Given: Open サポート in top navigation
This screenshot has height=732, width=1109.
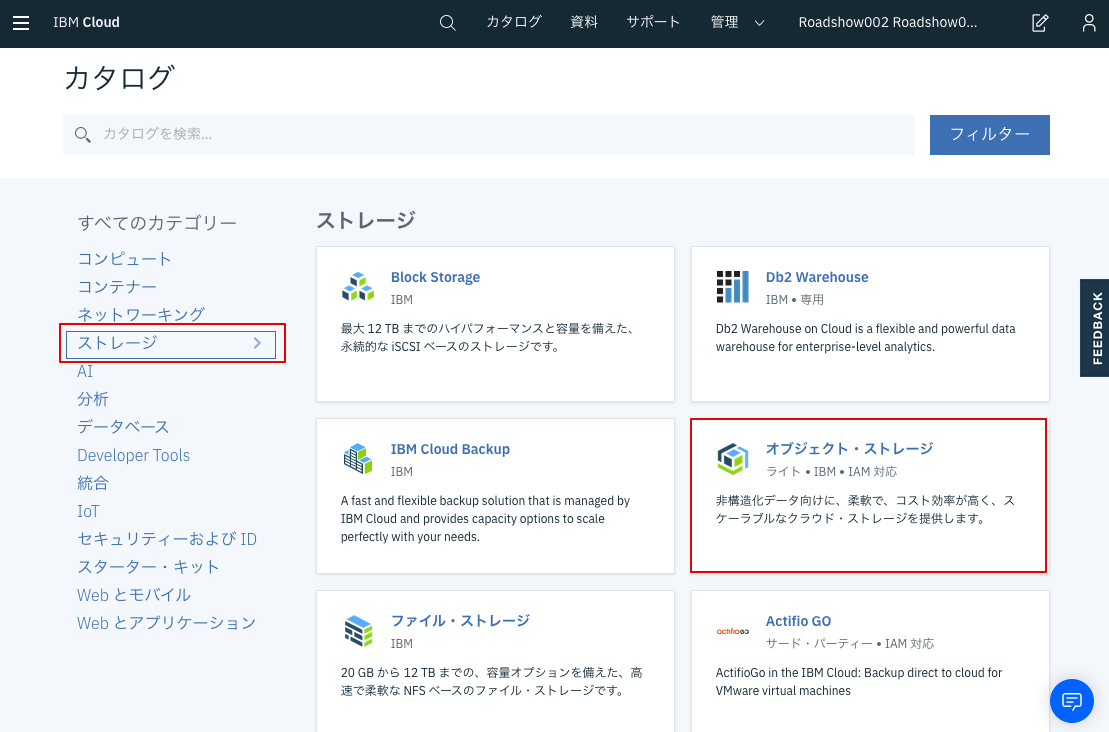Looking at the screenshot, I should coord(653,23).
